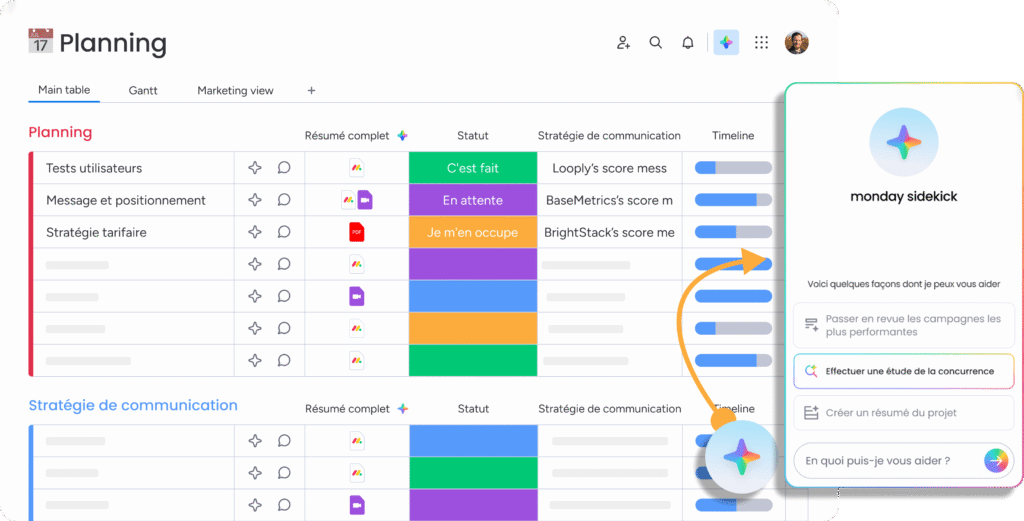This screenshot has height=521, width=1024.
Task: Open the search magnifier icon
Action: point(656,42)
